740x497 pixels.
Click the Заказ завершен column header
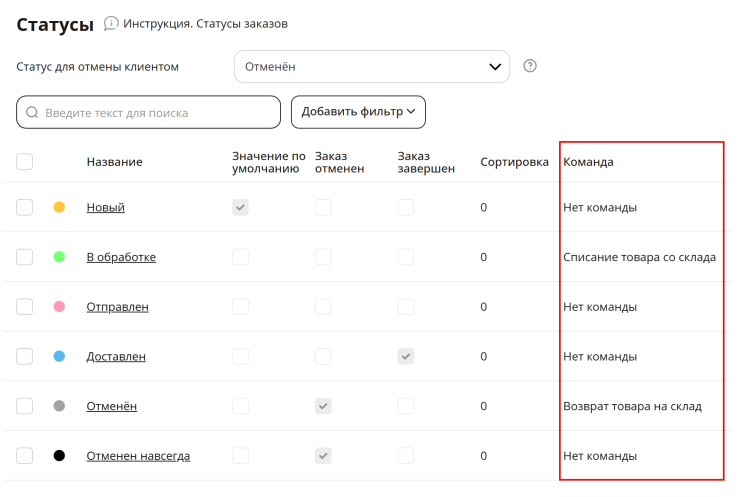426,162
